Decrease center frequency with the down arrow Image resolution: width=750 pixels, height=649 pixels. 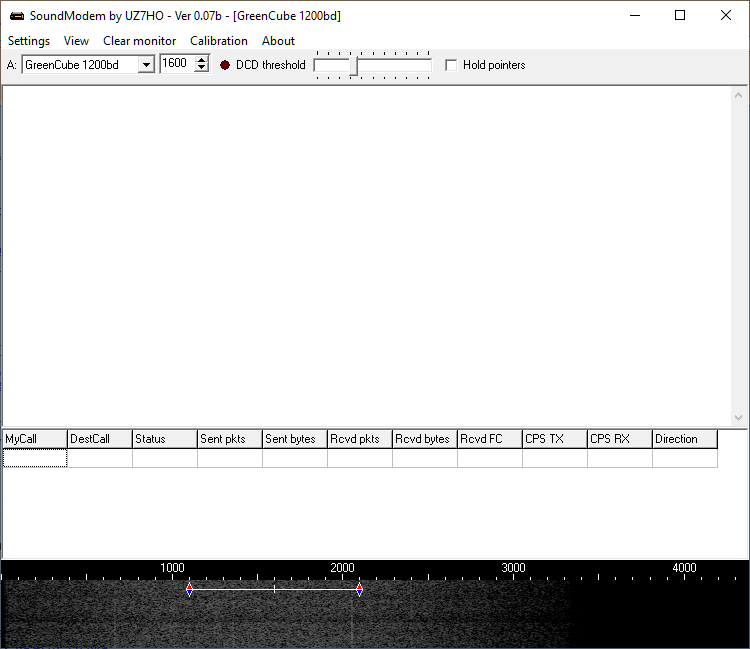[x=202, y=68]
